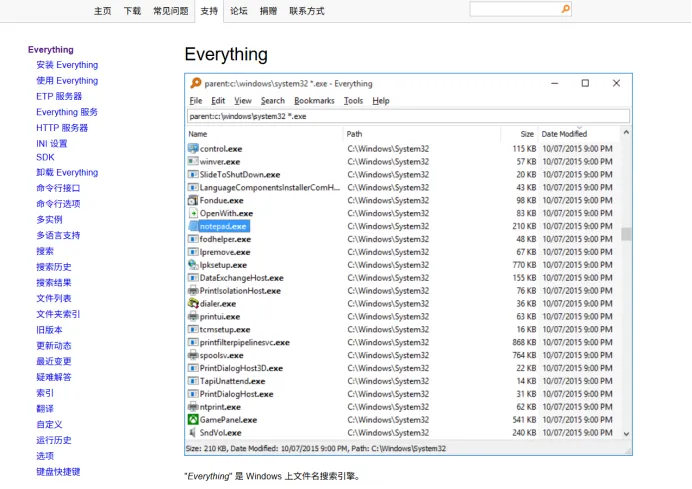The image size is (692, 489).
Task: Click the results list scrollbar thumb
Action: coord(626,234)
